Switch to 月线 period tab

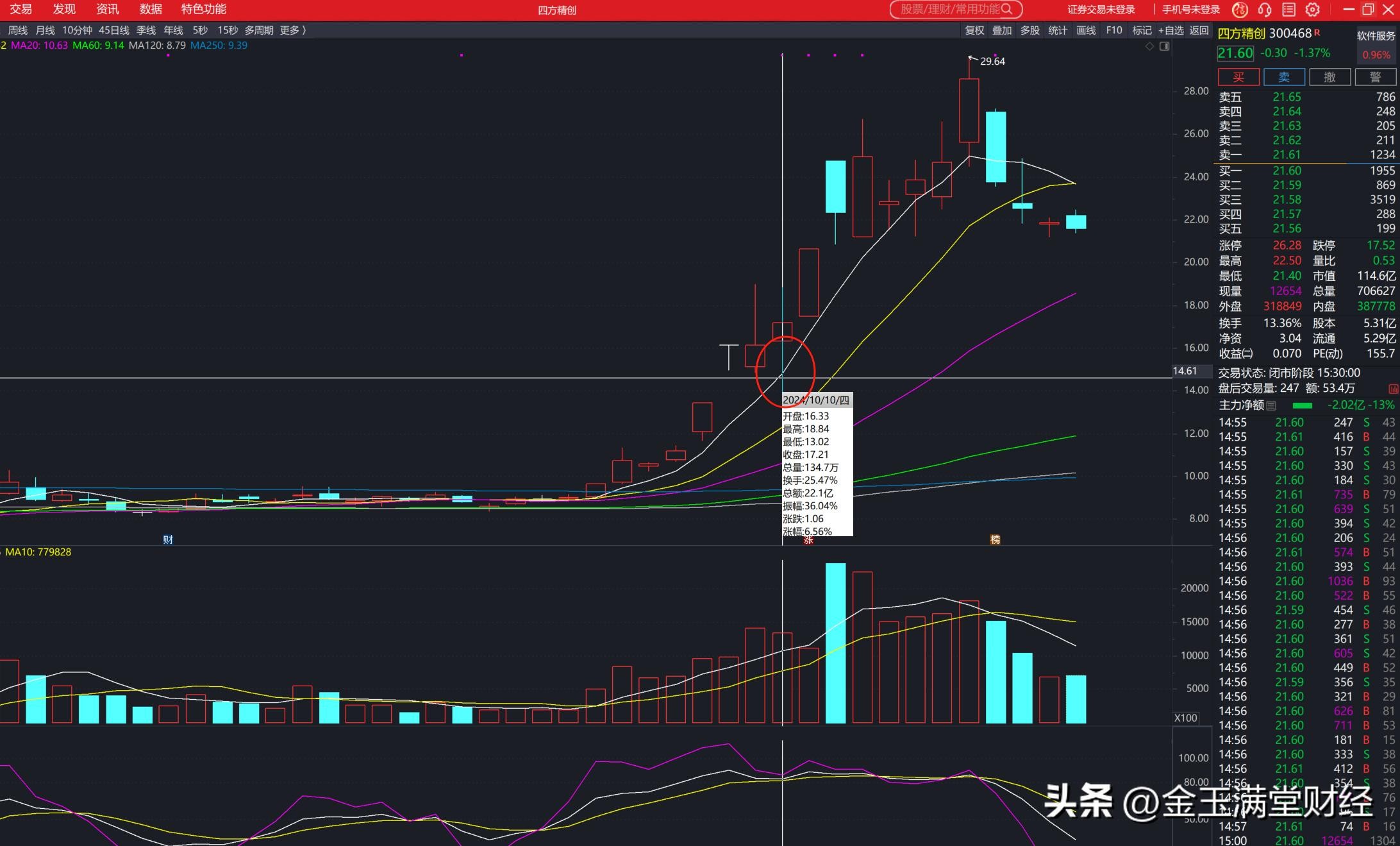45,30
